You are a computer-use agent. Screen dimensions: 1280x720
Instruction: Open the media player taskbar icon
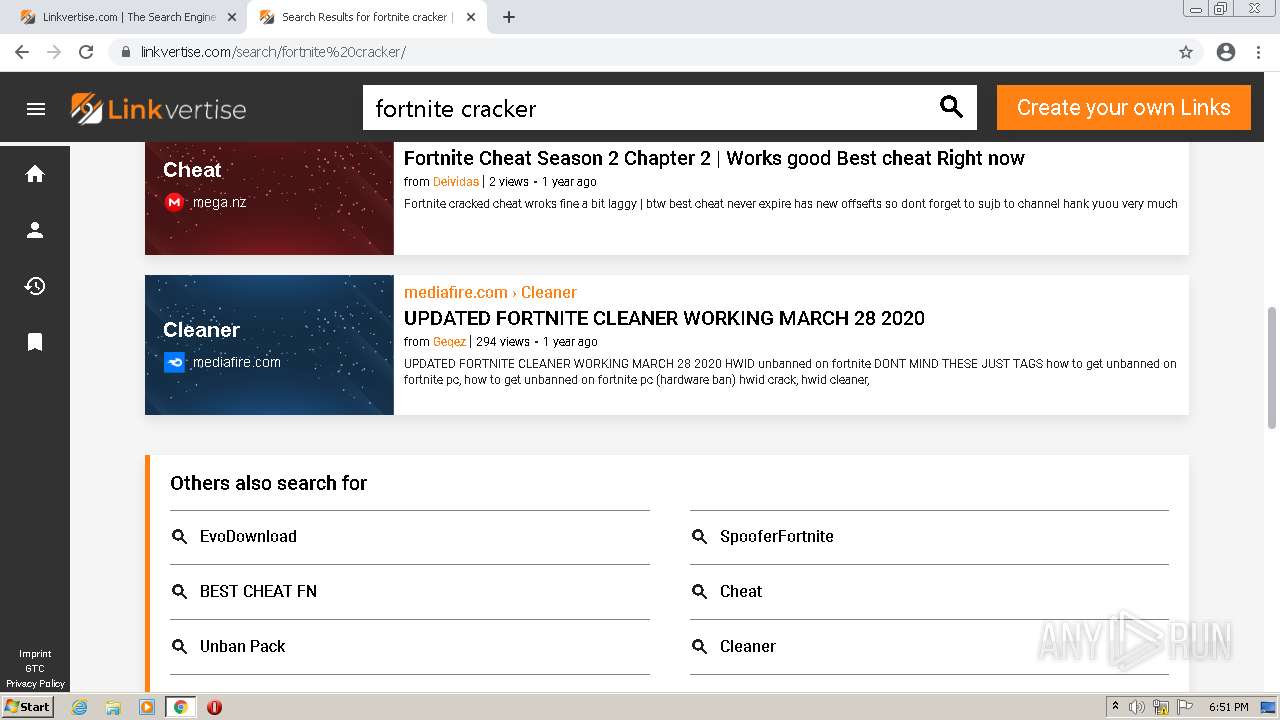pyautogui.click(x=147, y=707)
